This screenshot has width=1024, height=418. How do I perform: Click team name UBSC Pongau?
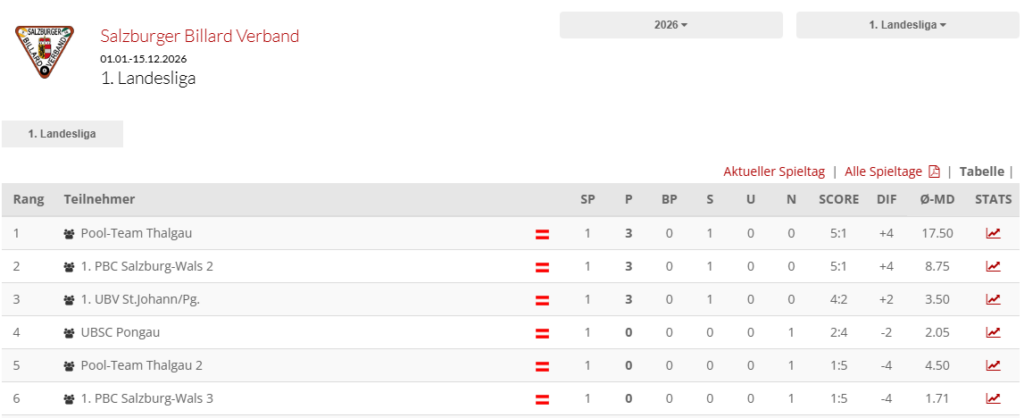(120, 332)
